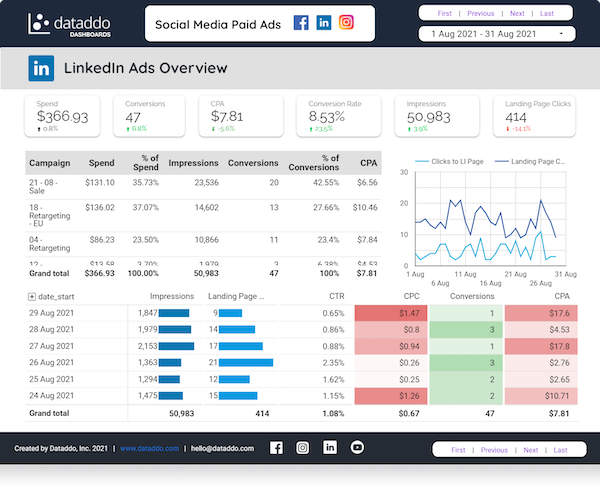Open the www.dataddo.com link
The width and height of the screenshot is (600, 496).
tap(149, 449)
